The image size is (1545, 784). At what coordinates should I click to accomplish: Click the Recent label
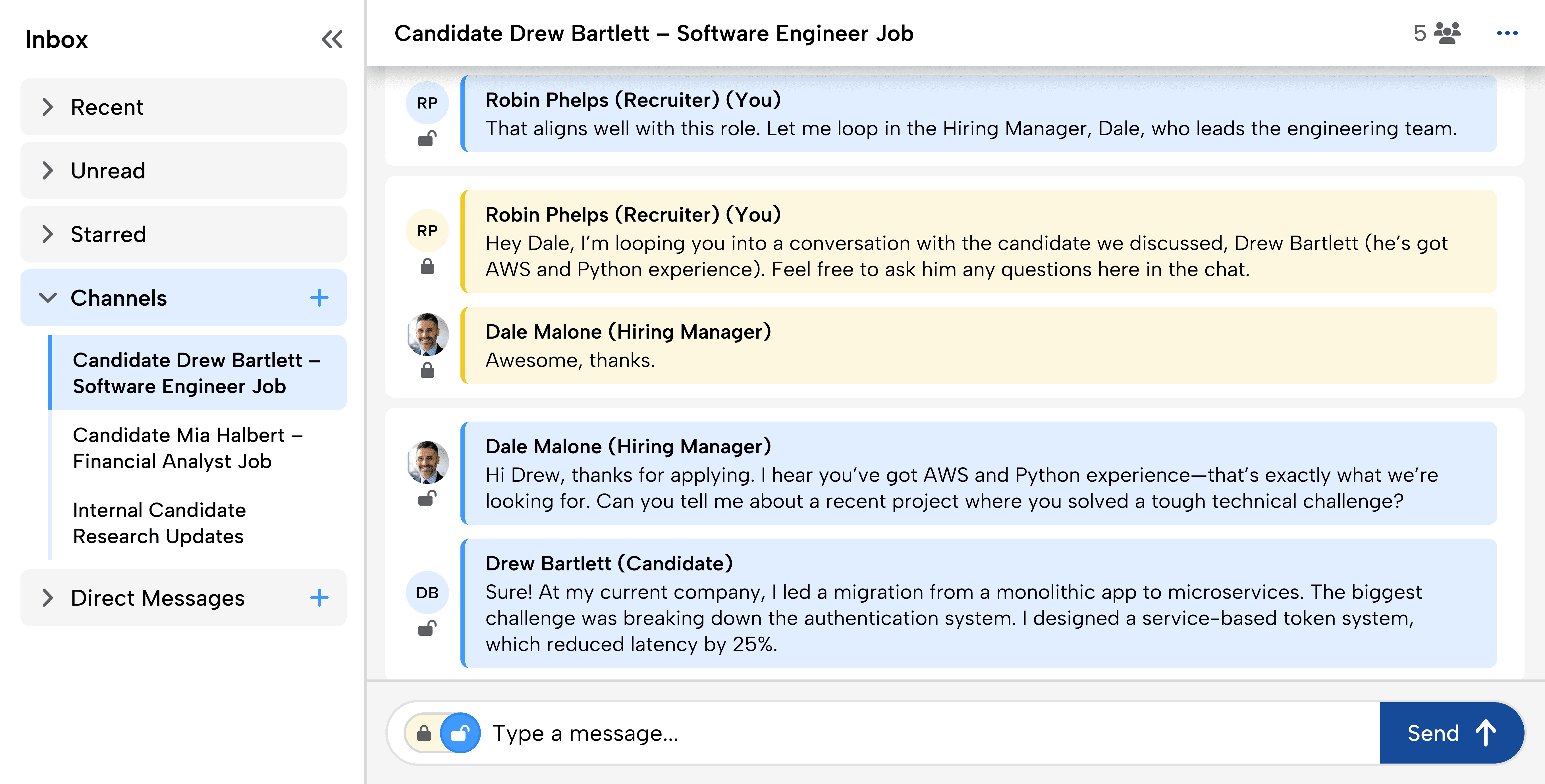tap(107, 107)
